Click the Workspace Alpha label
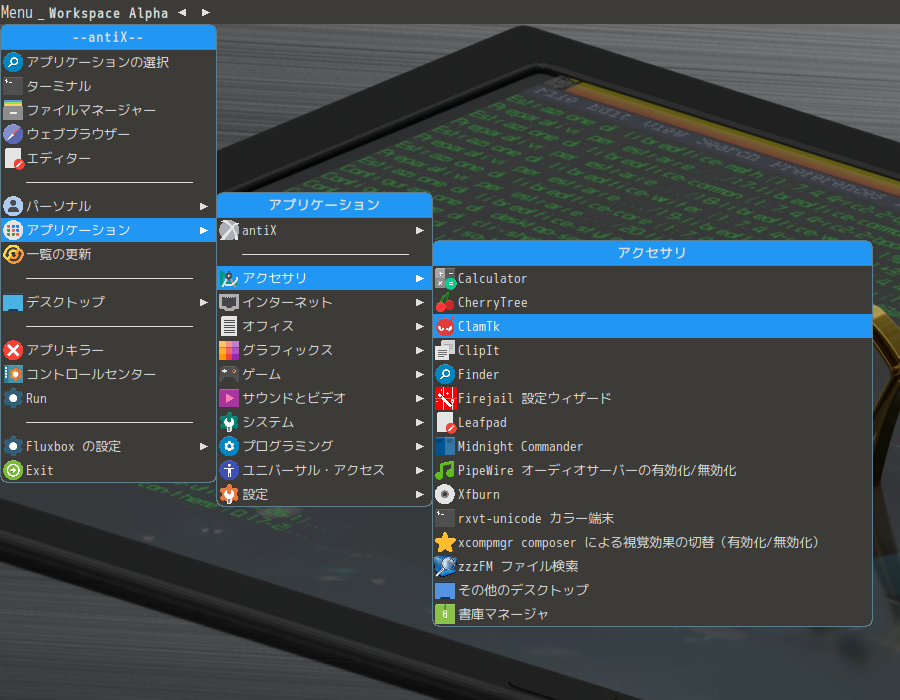Viewport: 900px width, 700px height. 108,13
